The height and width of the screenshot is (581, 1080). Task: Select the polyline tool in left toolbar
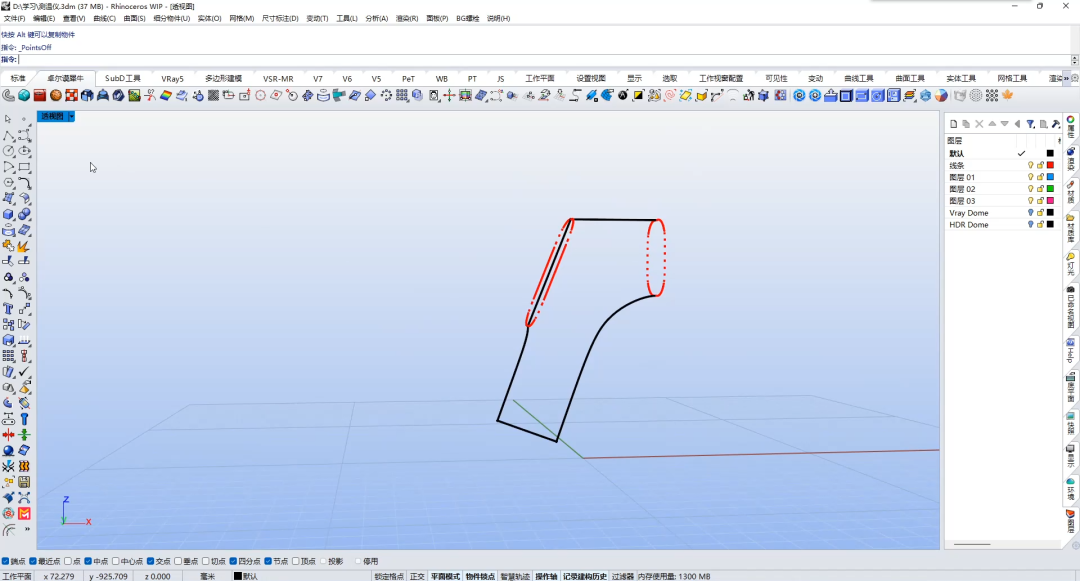coord(8,136)
